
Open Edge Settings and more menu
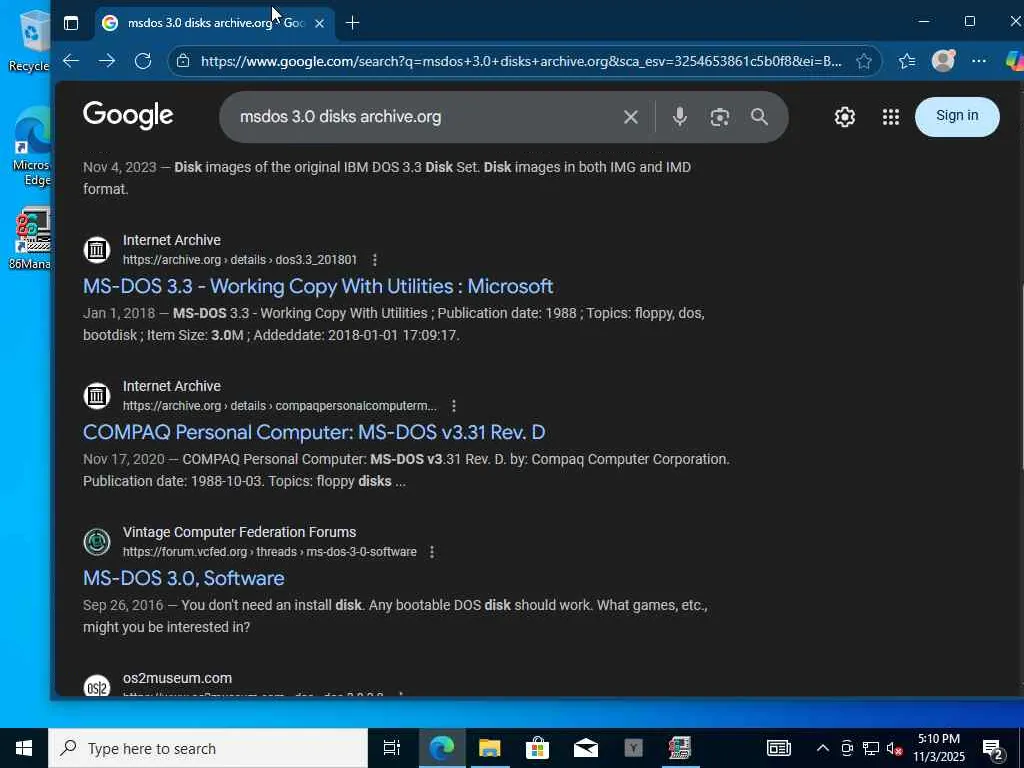click(978, 61)
